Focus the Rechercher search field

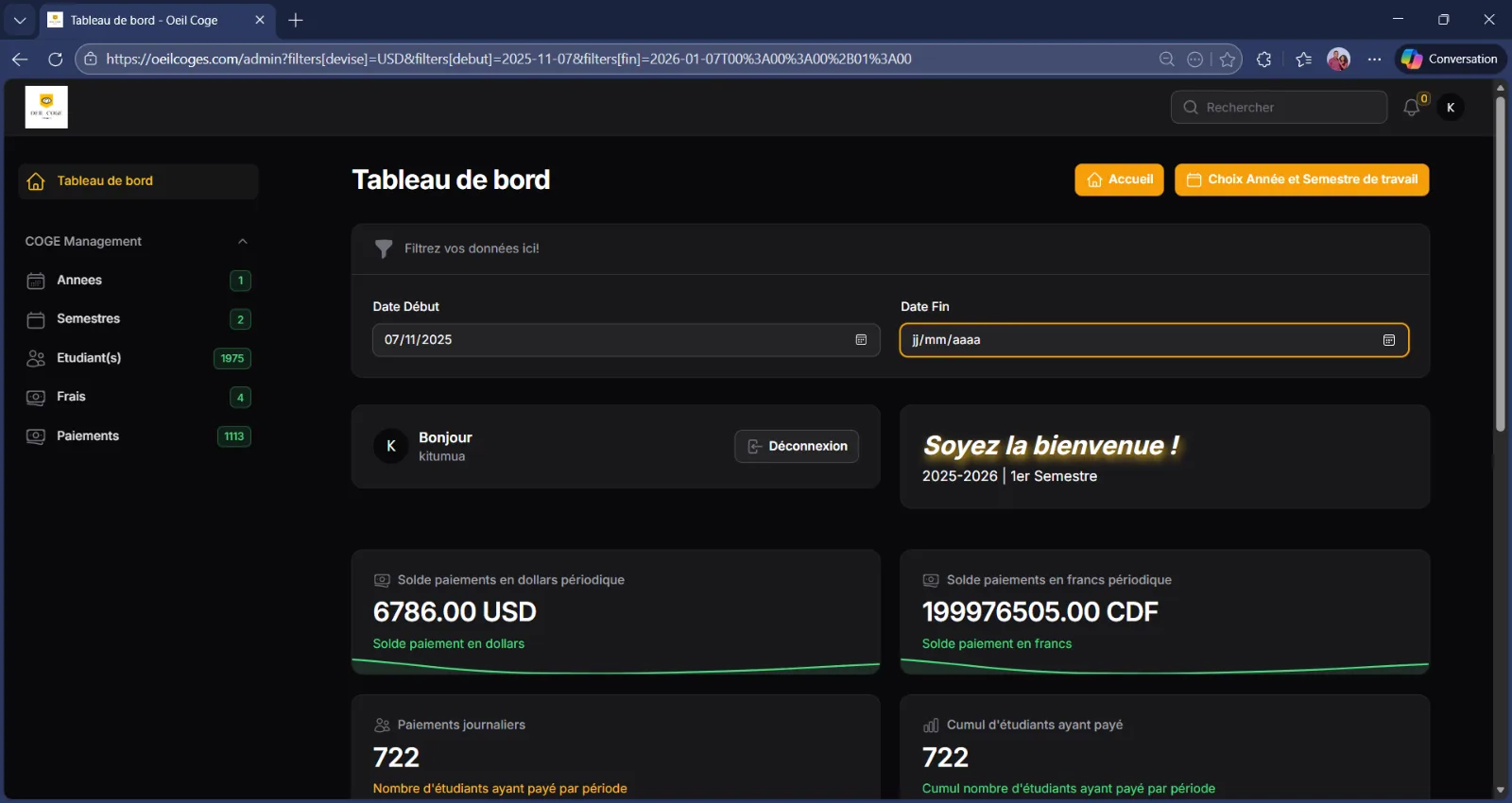1280,108
